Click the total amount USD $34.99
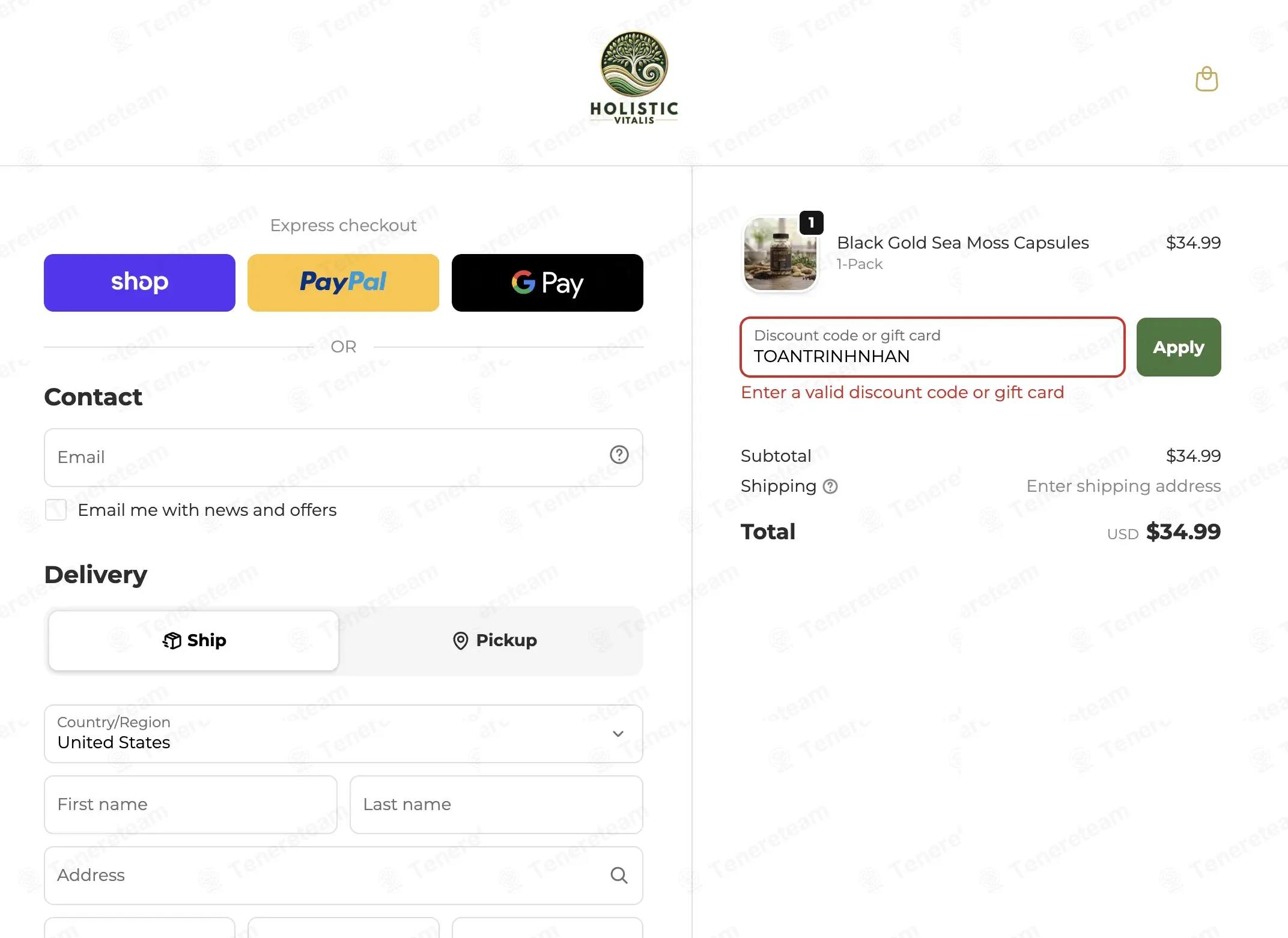 [1164, 531]
